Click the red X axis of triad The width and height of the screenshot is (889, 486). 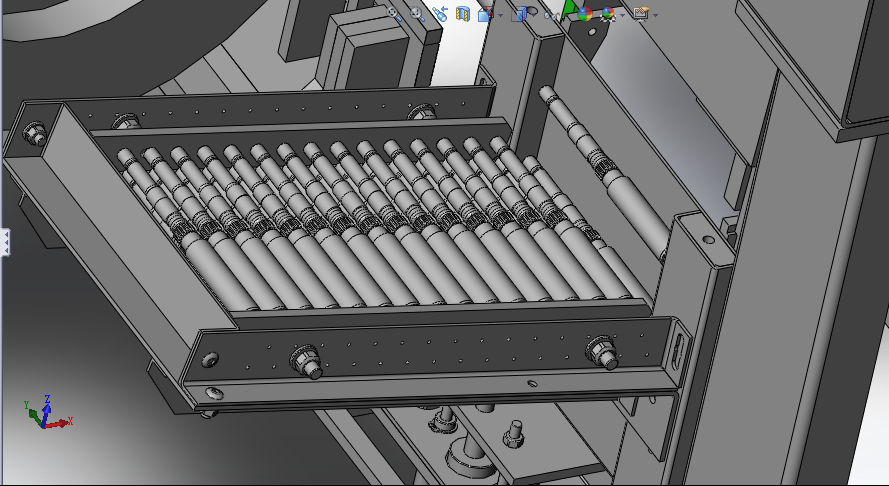pyautogui.click(x=59, y=422)
